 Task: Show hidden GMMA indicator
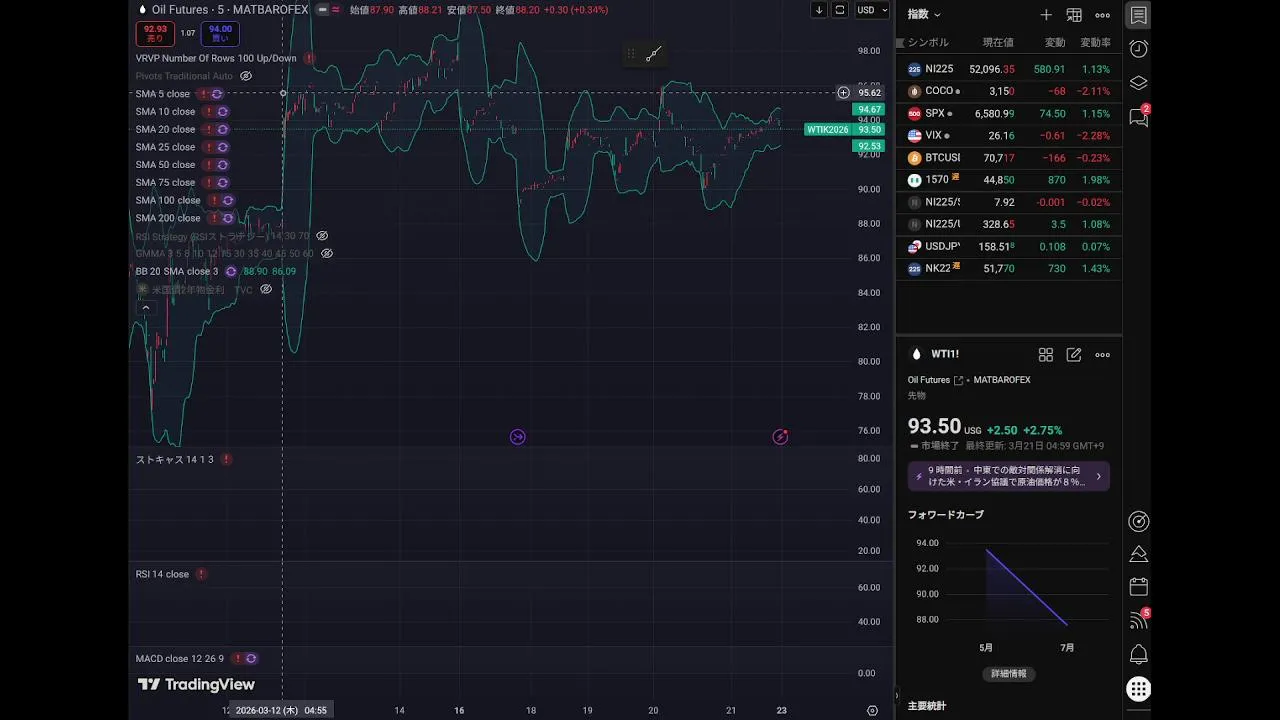coord(326,254)
